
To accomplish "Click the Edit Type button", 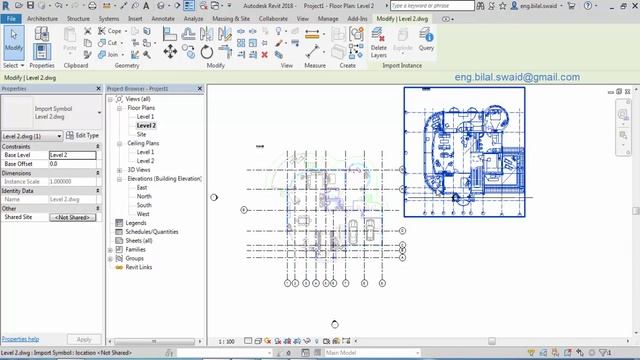I will pos(82,136).
